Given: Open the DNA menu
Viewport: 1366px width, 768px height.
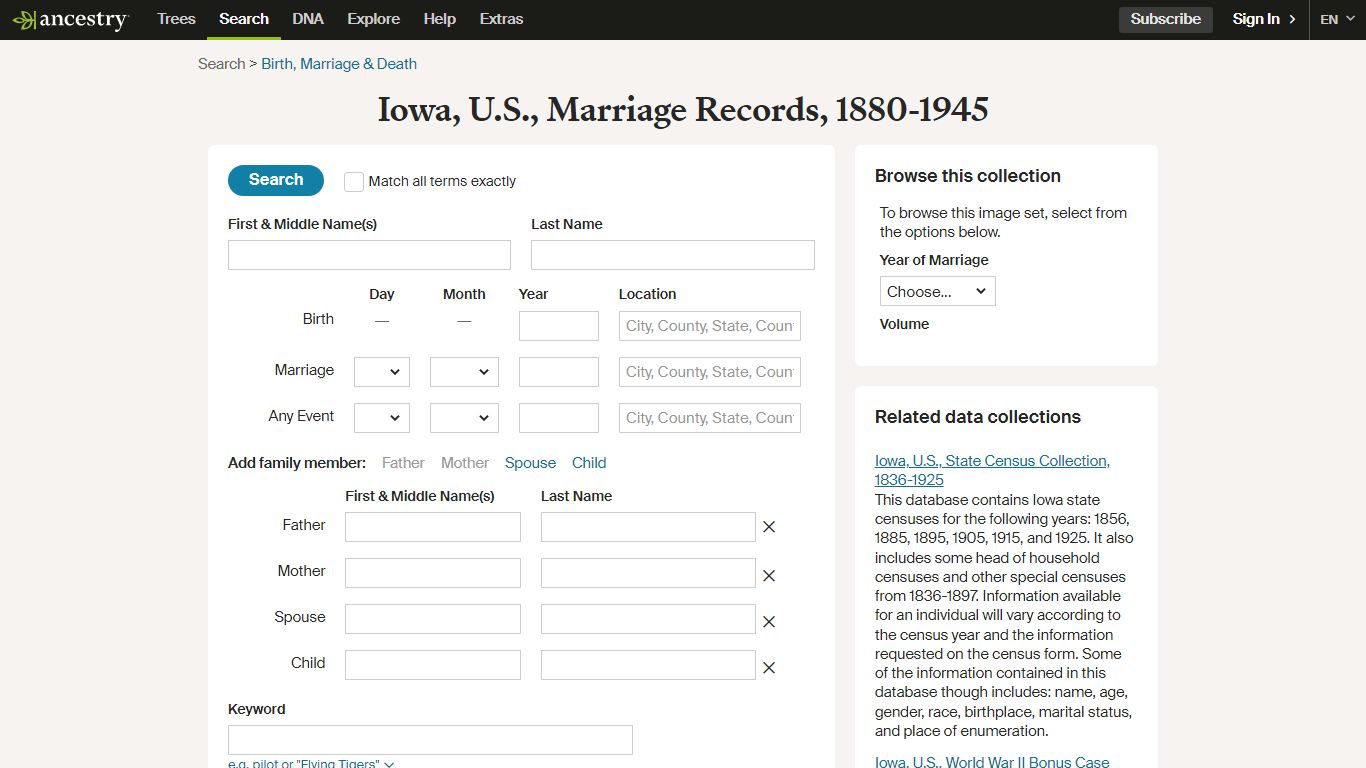Looking at the screenshot, I should point(308,19).
